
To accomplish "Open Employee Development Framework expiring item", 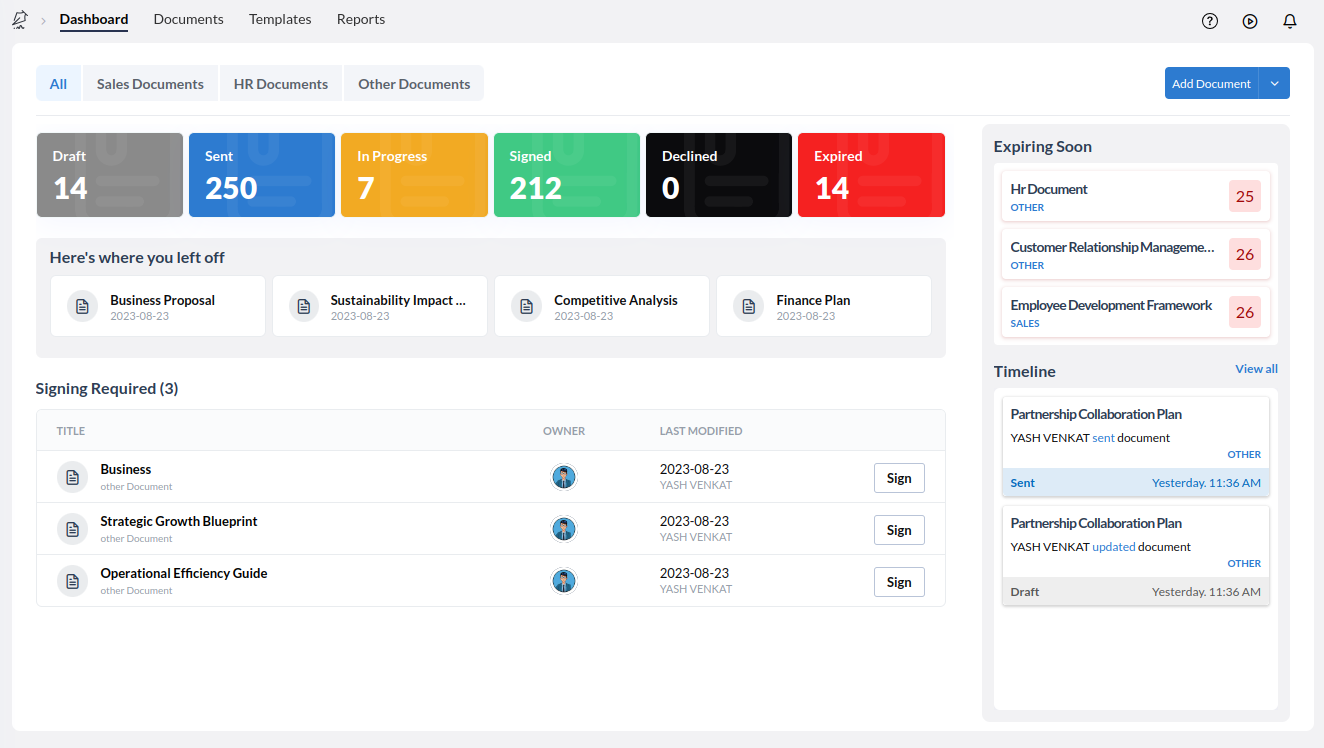I will pos(1136,312).
